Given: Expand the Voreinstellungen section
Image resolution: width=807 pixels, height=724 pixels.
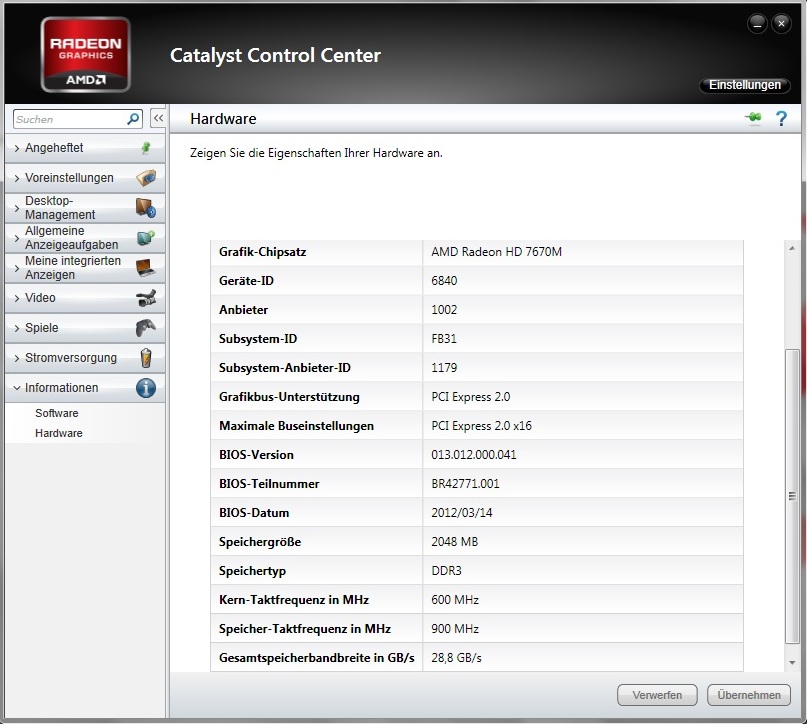Looking at the screenshot, I should pyautogui.click(x=85, y=178).
